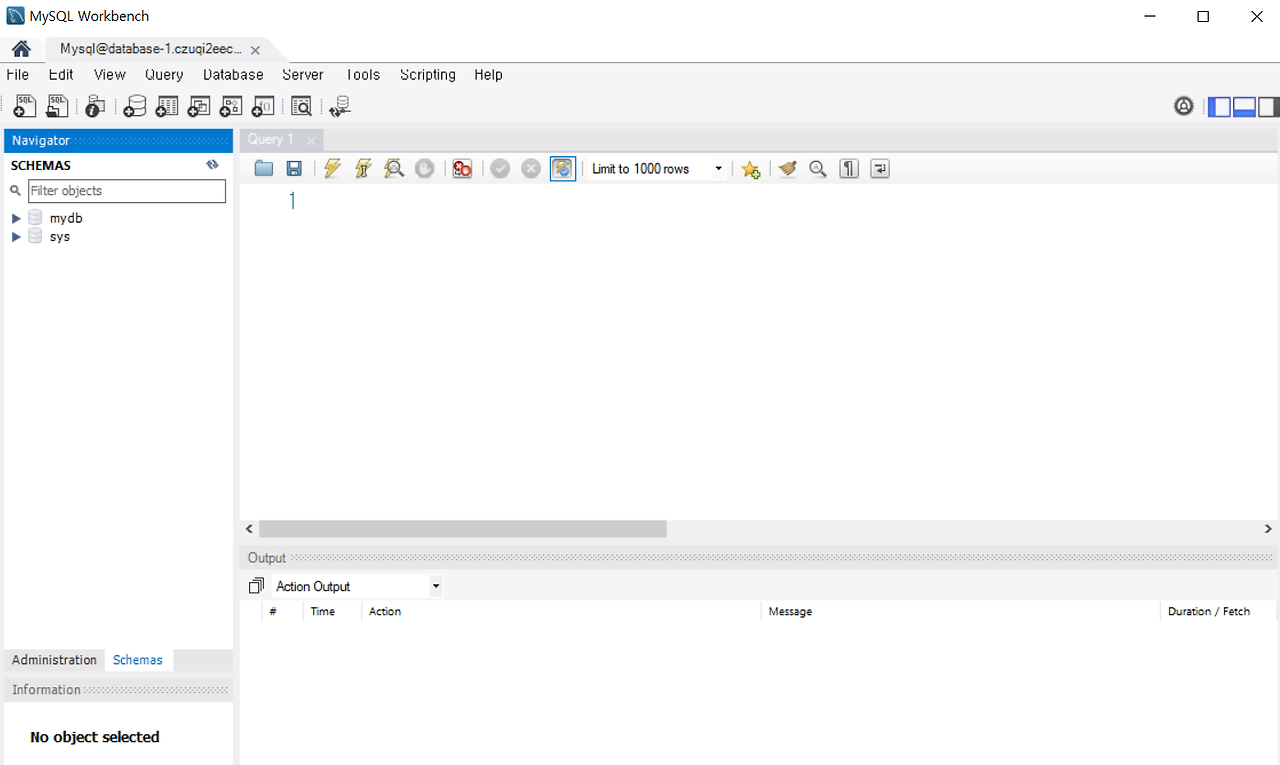Toggle autocommit mode
The height and width of the screenshot is (765, 1280).
click(563, 169)
